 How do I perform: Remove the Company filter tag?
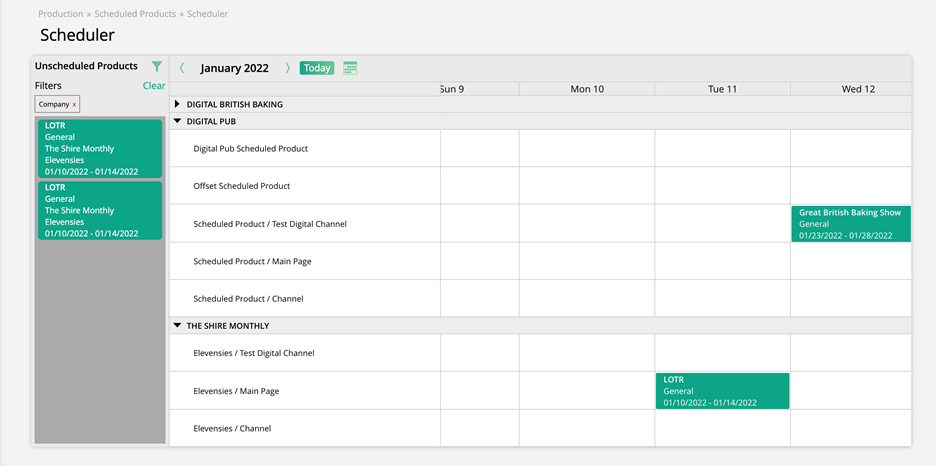(x=74, y=104)
